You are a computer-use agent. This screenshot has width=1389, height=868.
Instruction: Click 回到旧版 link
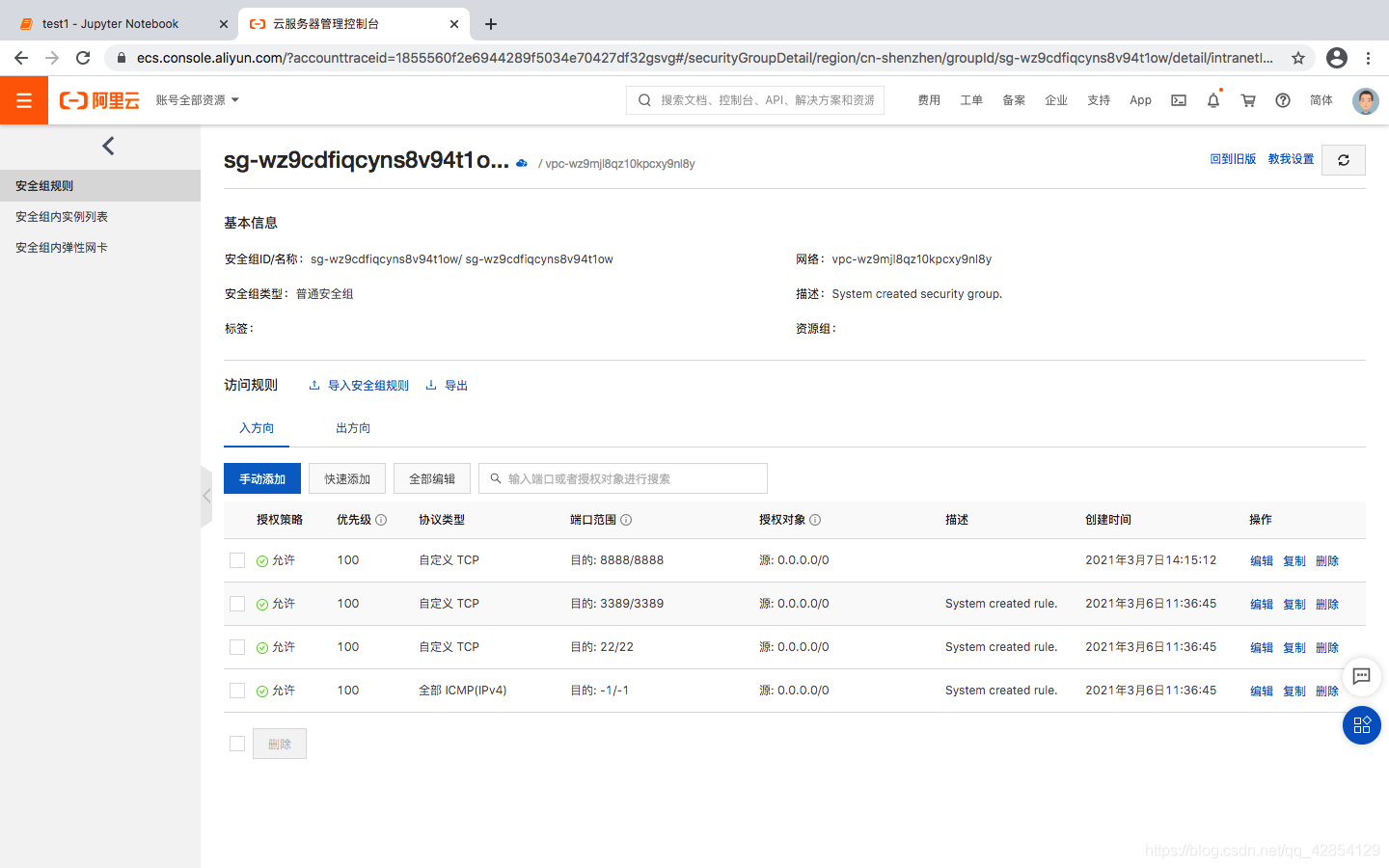tap(1233, 159)
